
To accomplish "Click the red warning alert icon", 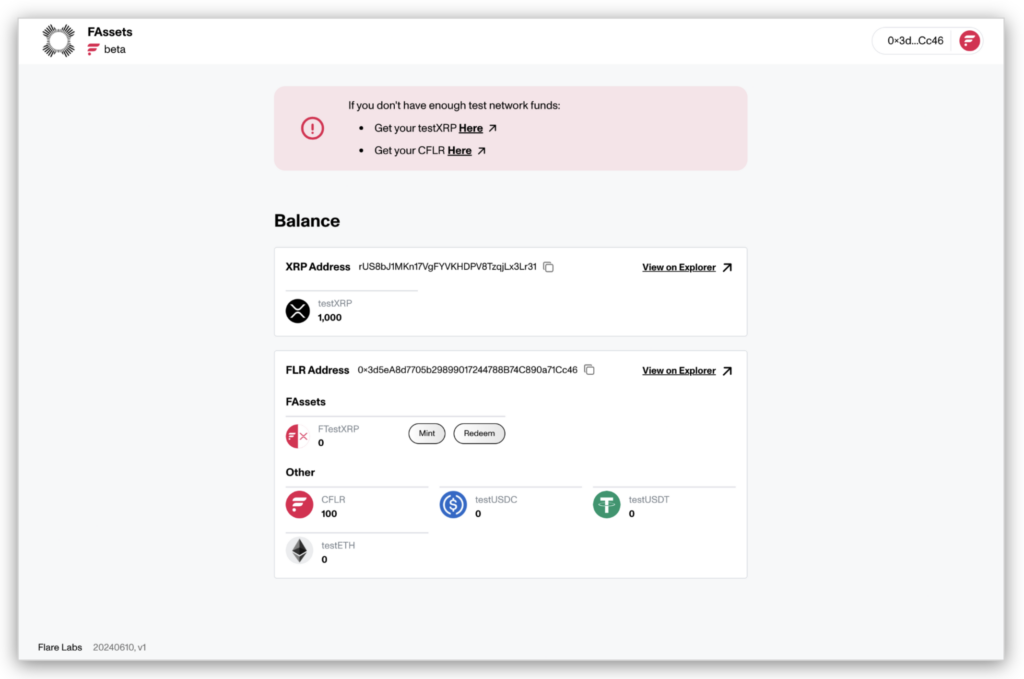I will tap(313, 128).
